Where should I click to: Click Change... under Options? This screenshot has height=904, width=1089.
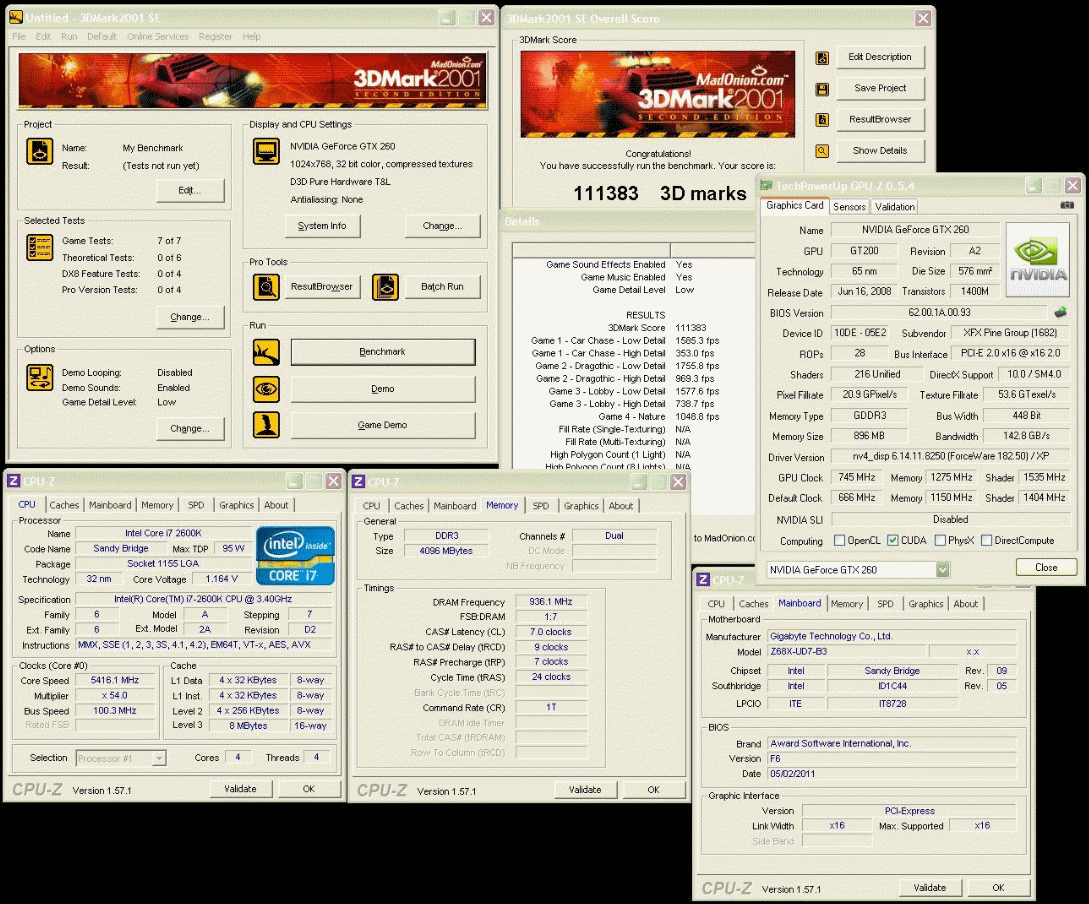(x=190, y=428)
